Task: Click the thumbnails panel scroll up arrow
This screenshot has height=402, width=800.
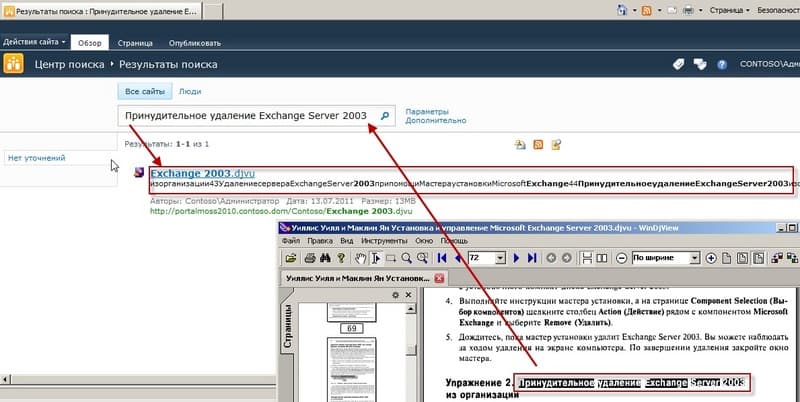Action: (x=410, y=309)
